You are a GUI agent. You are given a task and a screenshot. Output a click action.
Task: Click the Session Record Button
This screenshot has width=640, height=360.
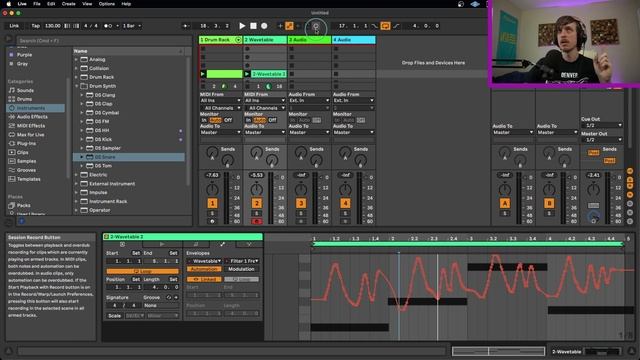(316, 26)
